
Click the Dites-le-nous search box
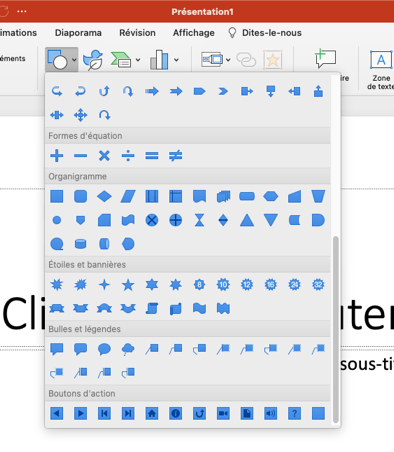pyautogui.click(x=265, y=33)
